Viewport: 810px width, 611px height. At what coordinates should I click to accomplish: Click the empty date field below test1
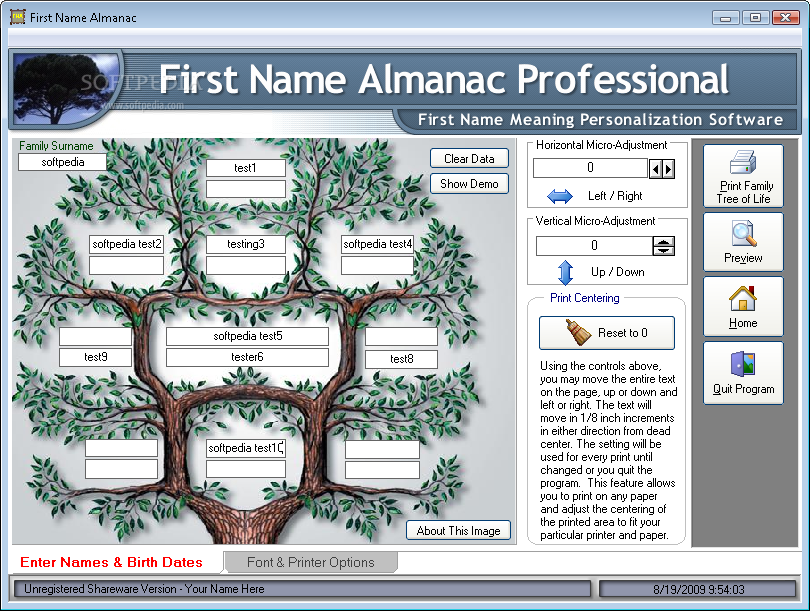pyautogui.click(x=245, y=189)
